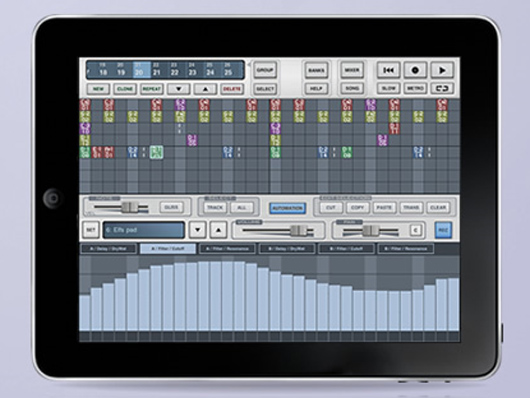Screen dimensions: 530x398
Task: Click the CLONE pattern button
Action: (125, 89)
